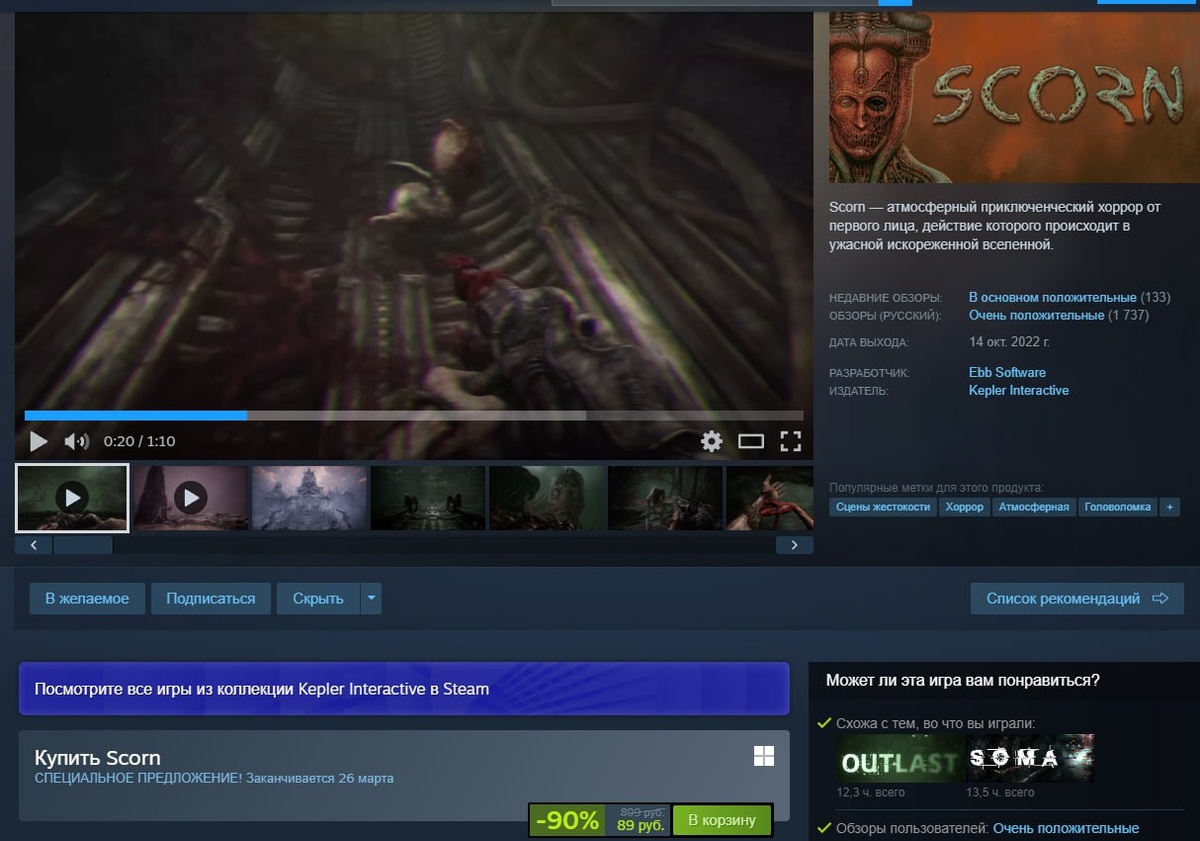Open the creature face screenshot thumbnail
This screenshot has width=1200, height=841.
547,497
